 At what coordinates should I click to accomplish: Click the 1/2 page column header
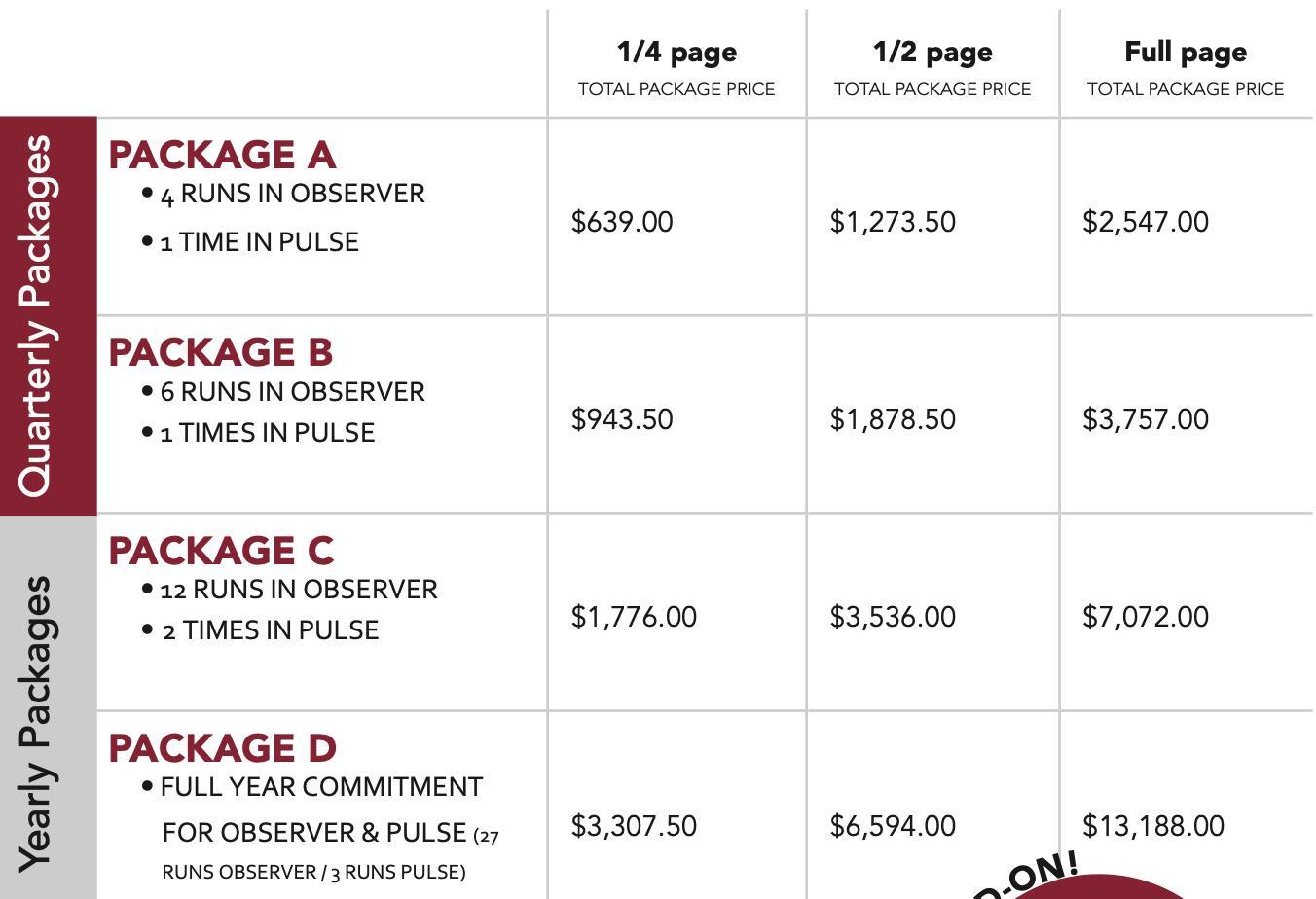pyautogui.click(x=932, y=52)
